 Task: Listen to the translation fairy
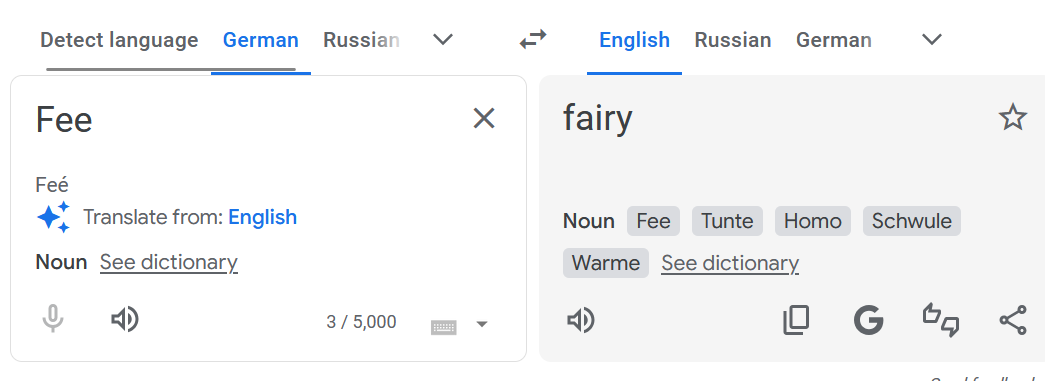(x=580, y=320)
